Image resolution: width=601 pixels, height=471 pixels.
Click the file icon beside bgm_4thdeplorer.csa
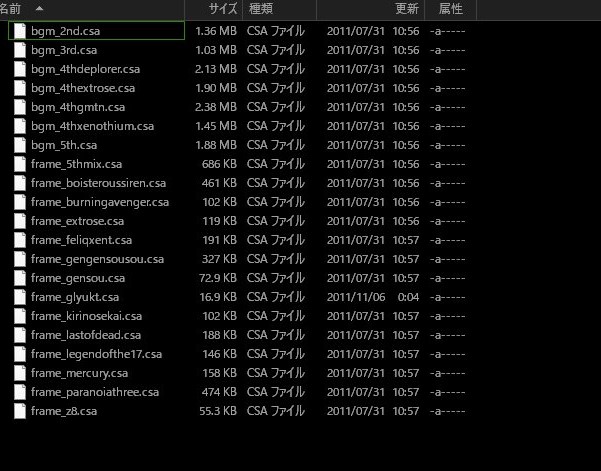pyautogui.click(x=20, y=69)
